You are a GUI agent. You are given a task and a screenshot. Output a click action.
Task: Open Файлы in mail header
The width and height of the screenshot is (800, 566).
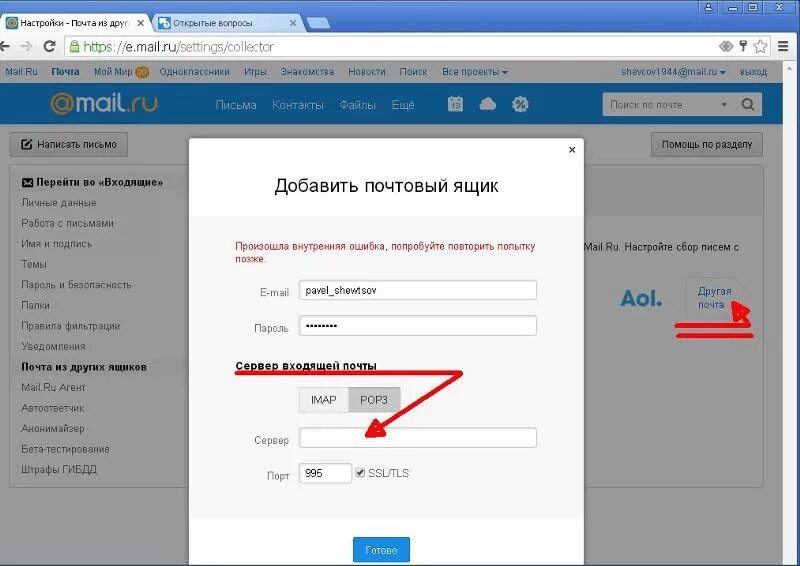point(357,105)
